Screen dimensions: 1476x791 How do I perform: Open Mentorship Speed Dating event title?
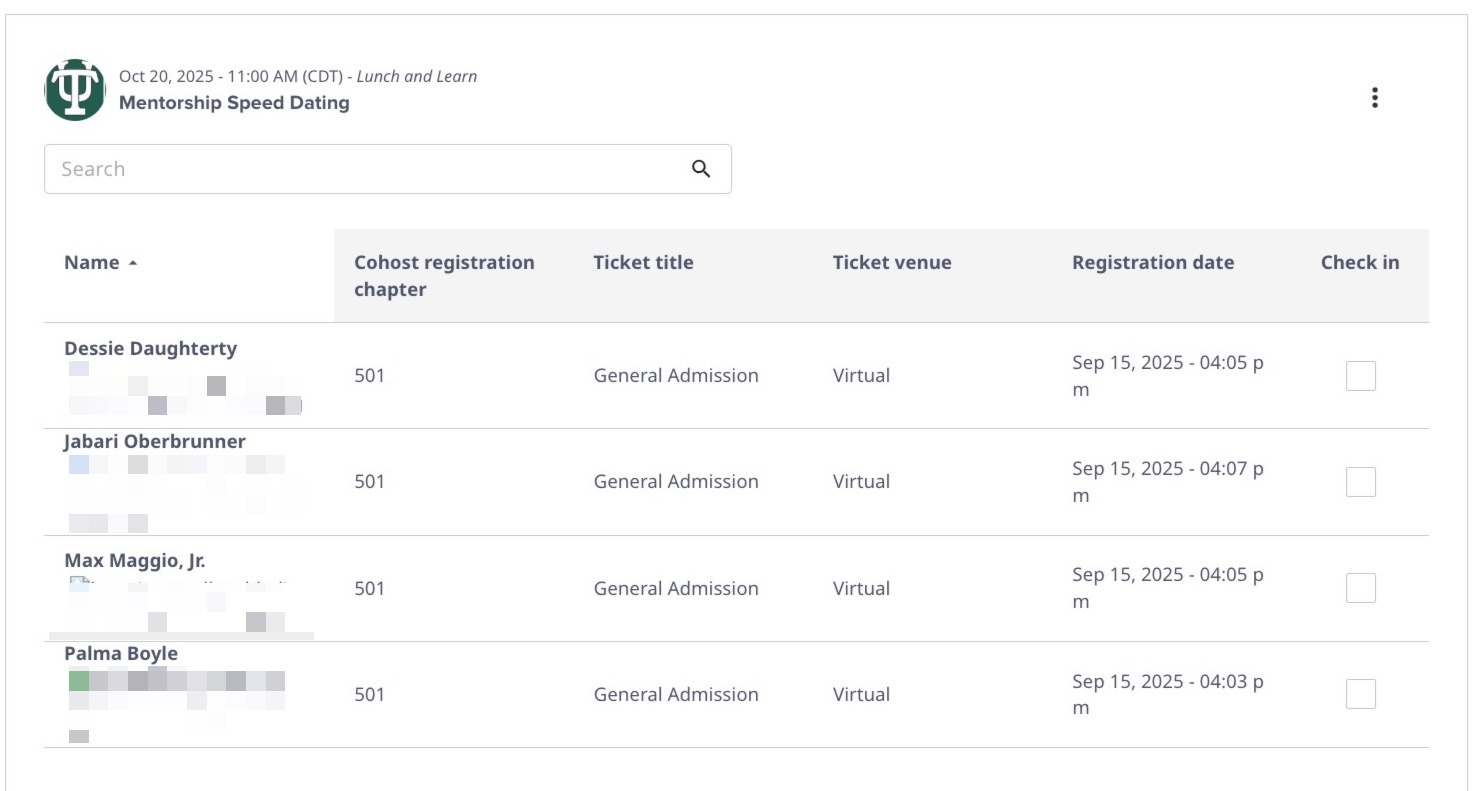(x=234, y=103)
